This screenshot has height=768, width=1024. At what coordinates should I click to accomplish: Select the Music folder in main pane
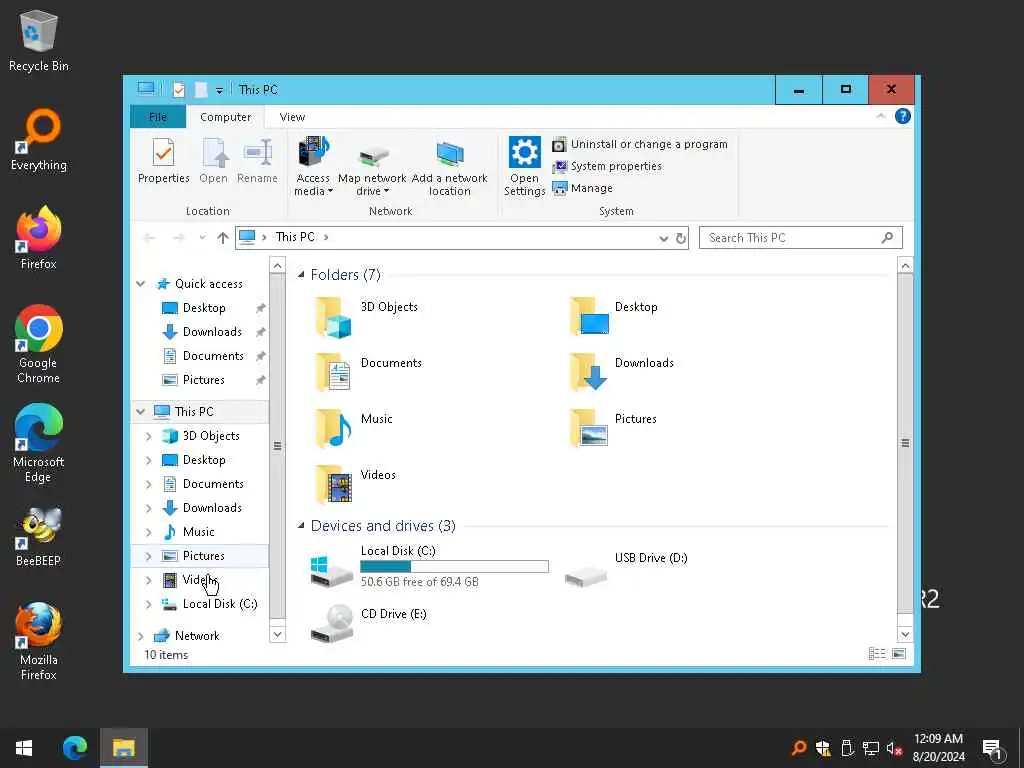(x=353, y=428)
